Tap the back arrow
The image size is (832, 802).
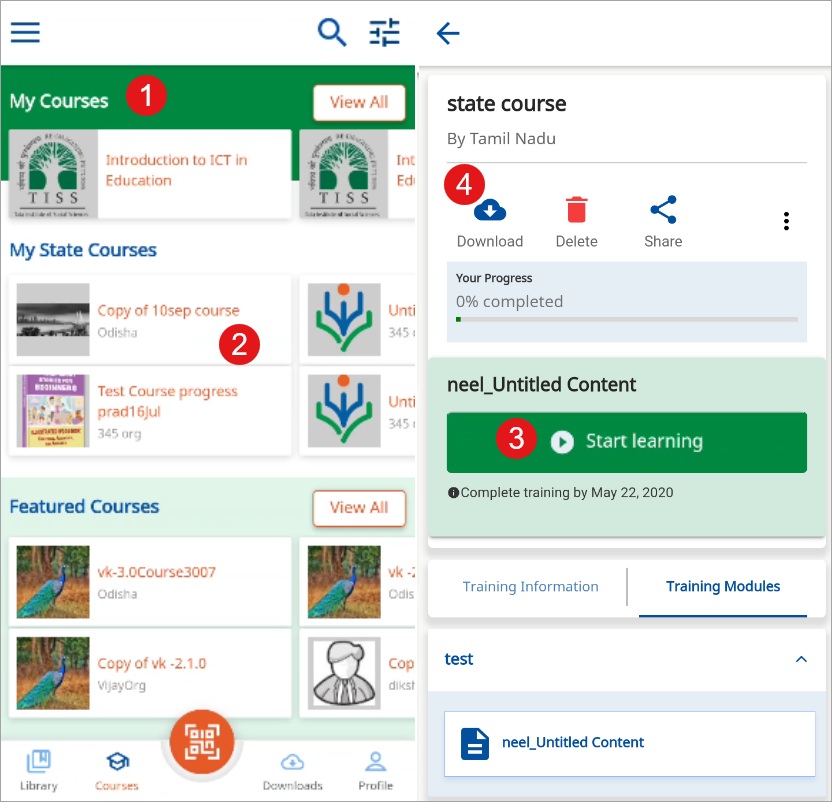(447, 34)
